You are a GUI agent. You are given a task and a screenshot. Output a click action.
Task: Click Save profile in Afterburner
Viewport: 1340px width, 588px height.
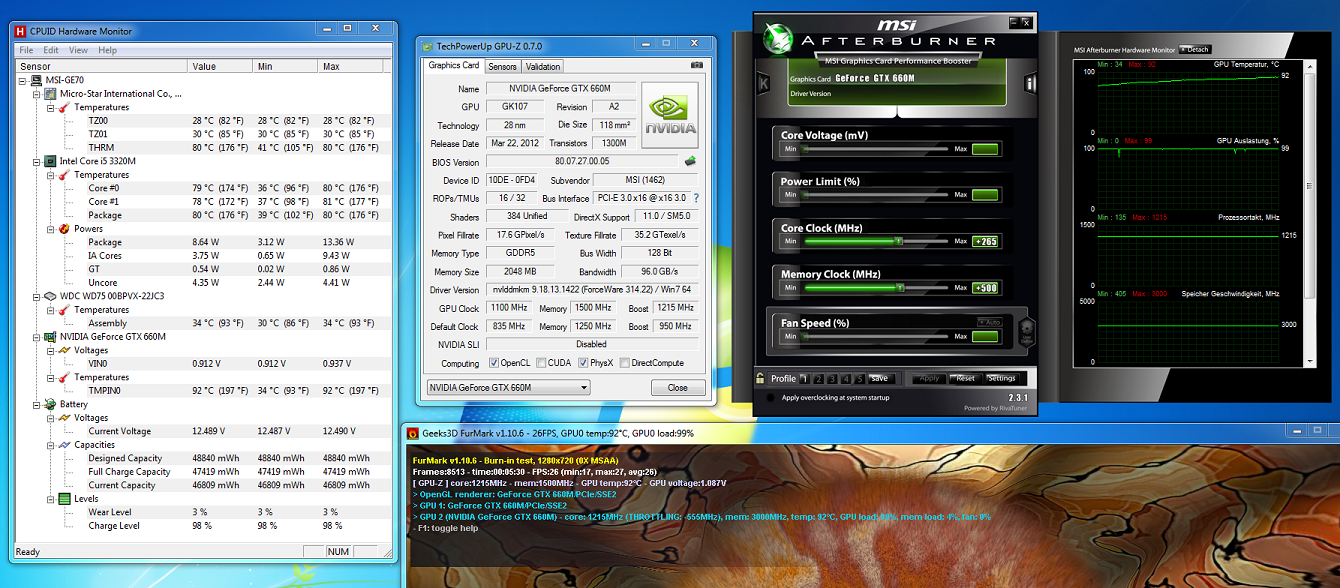pyautogui.click(x=879, y=379)
